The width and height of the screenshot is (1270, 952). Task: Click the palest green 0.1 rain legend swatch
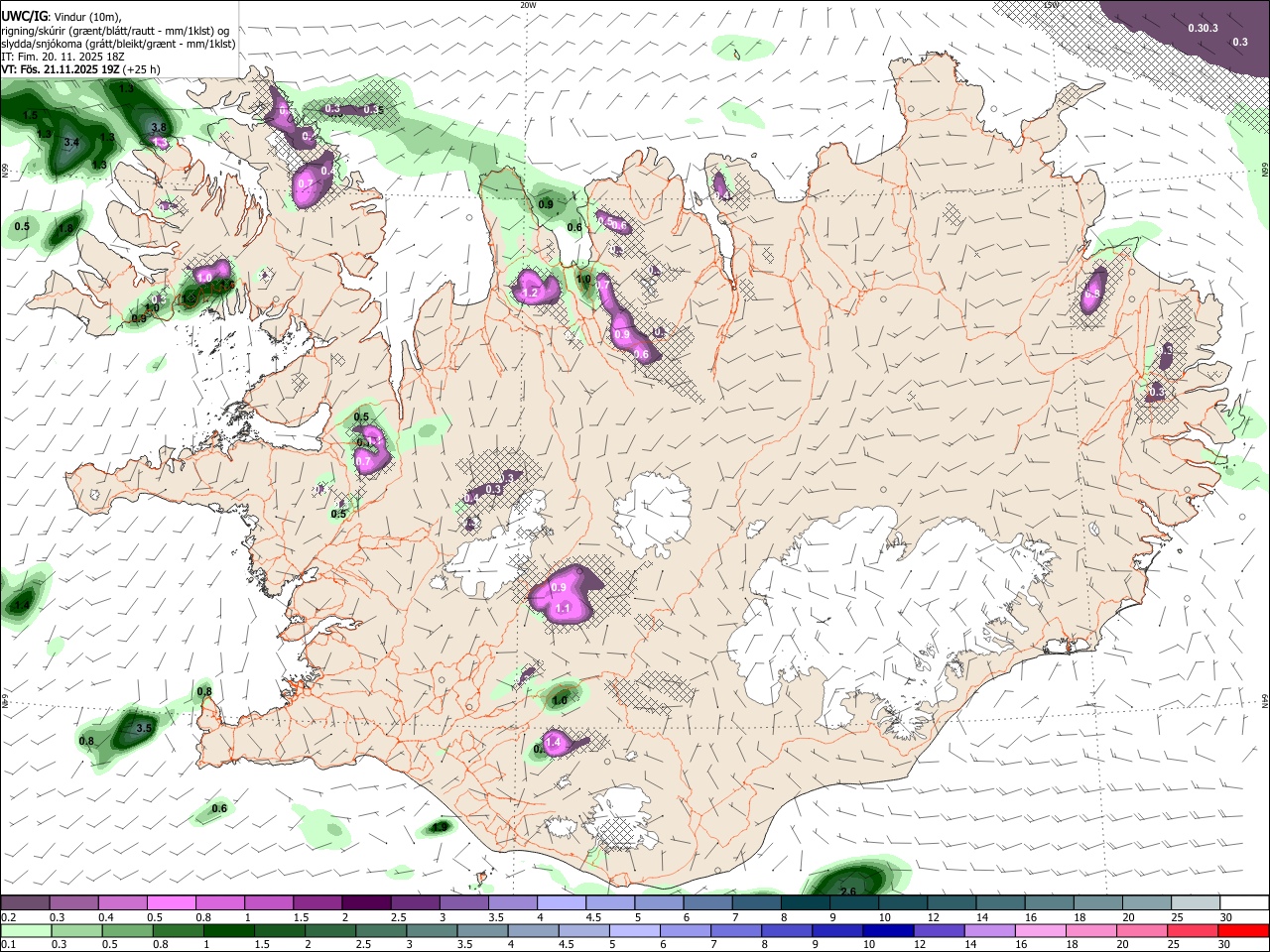[27, 930]
